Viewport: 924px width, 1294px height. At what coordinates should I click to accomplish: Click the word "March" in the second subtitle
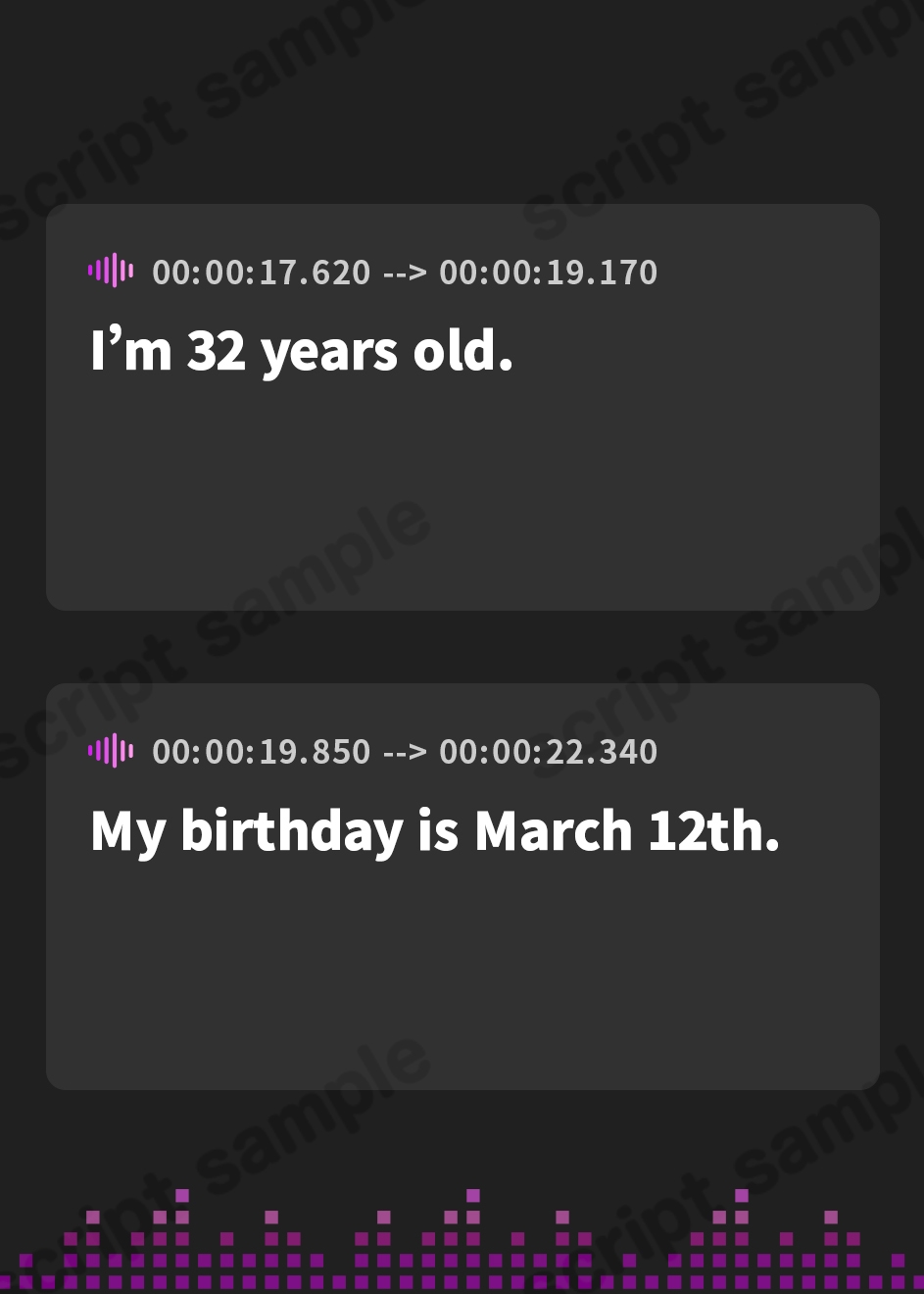pos(554,831)
